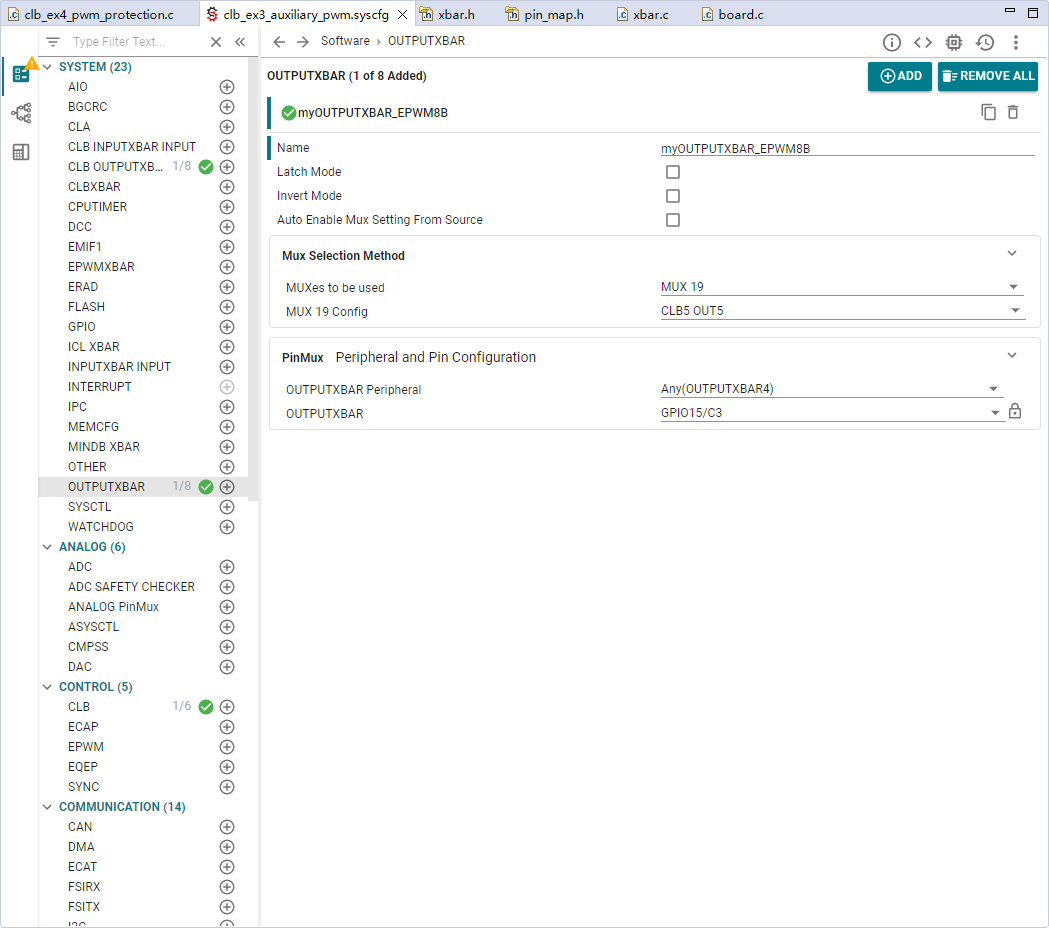Screen dimensions: 1049x928
Task: Show generated code files view
Action: point(923,43)
